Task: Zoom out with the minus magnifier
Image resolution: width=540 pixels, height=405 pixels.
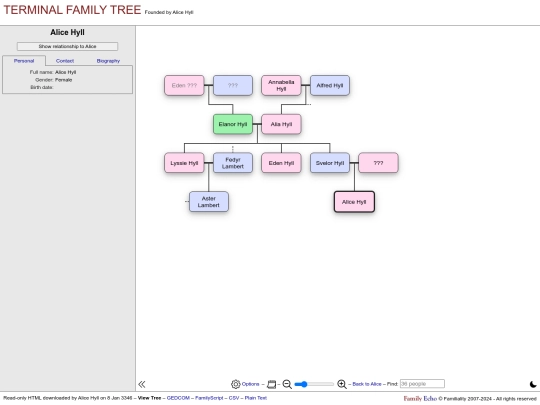Action: (287, 384)
